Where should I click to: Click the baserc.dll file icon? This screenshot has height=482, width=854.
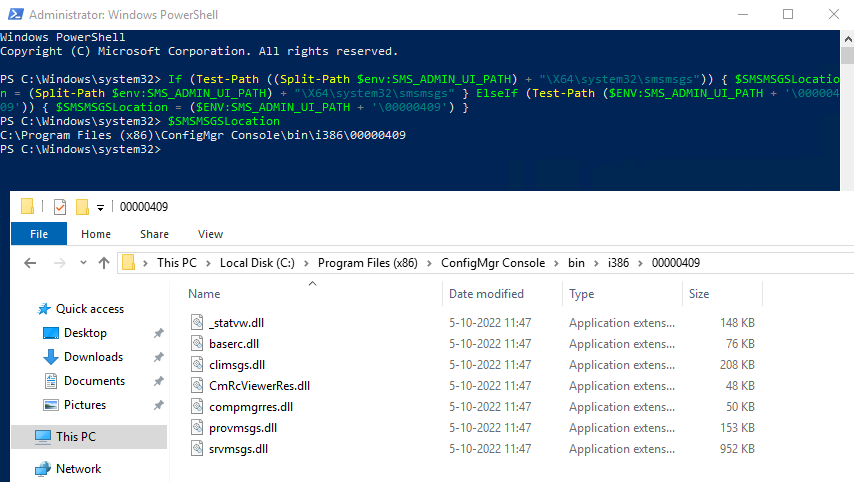point(197,344)
